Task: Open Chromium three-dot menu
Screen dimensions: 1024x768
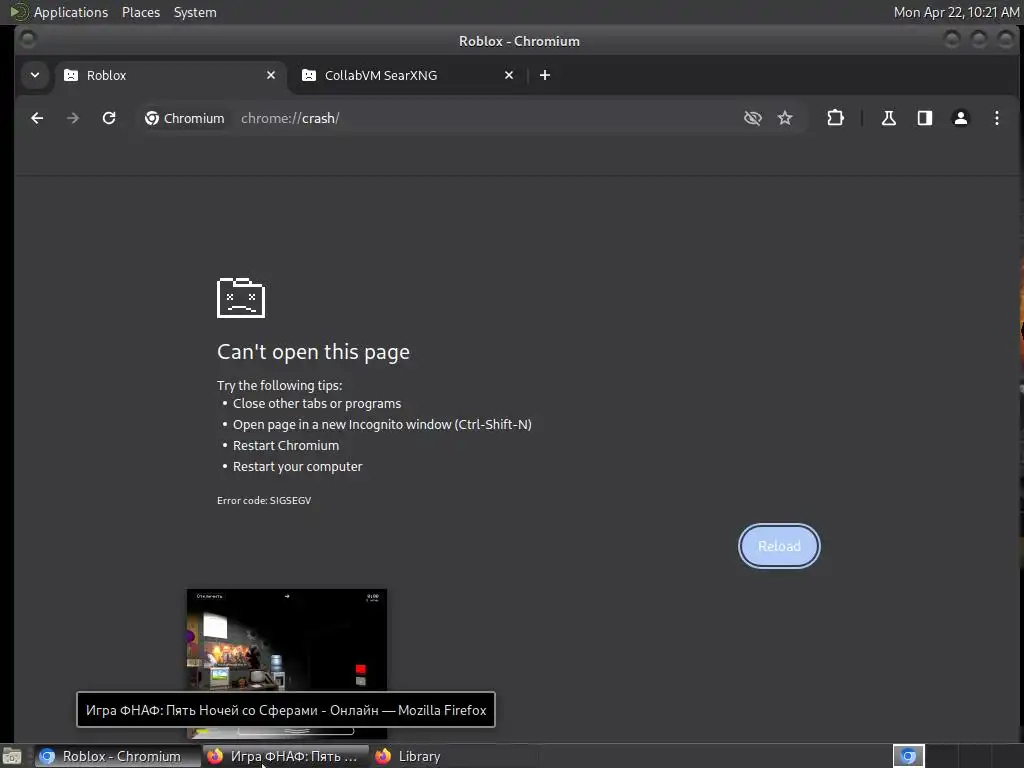Action: pos(997,118)
